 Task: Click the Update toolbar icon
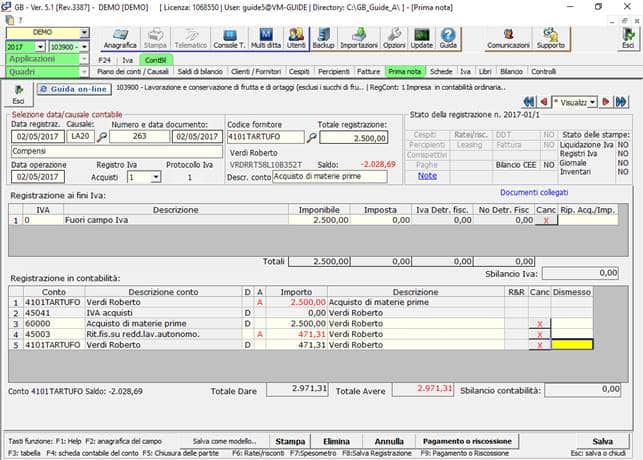click(422, 39)
